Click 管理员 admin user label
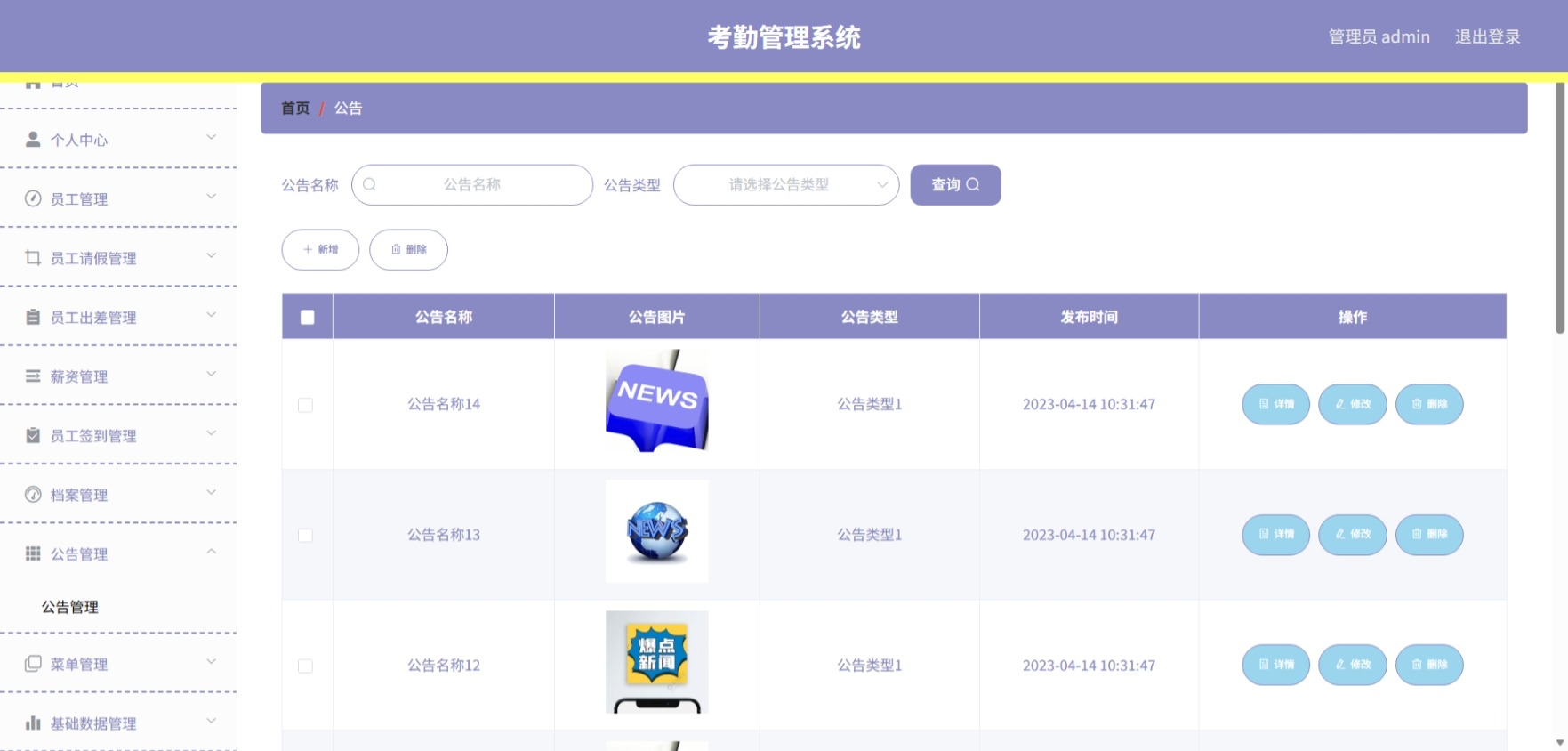Image resolution: width=1568 pixels, height=751 pixels. (x=1379, y=36)
